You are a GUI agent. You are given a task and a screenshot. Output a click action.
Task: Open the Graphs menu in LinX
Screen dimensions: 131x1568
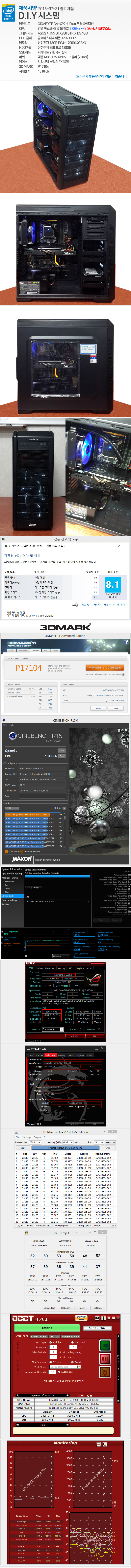[37, 1137]
